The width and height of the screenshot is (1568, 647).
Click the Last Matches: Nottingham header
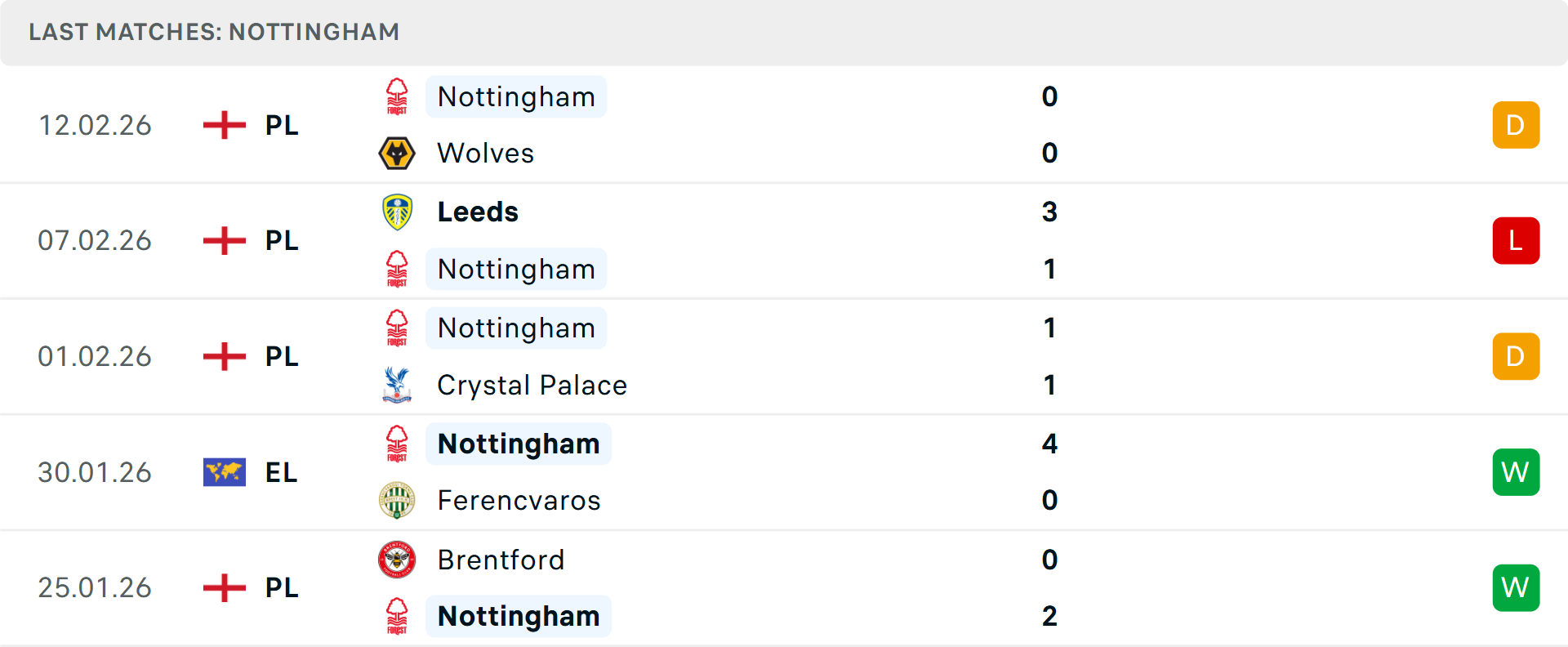[x=214, y=32]
